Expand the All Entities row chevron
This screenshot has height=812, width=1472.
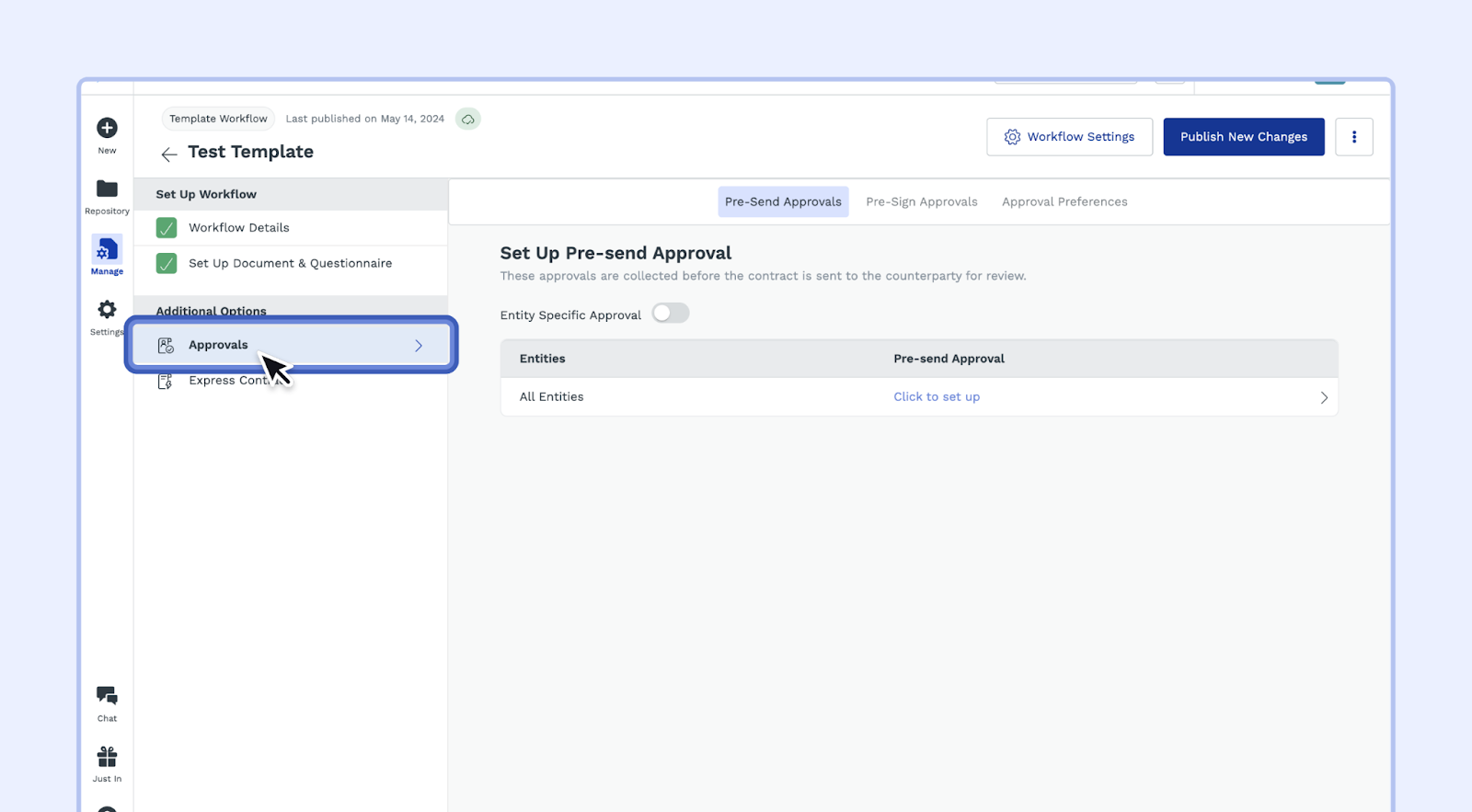coord(1324,398)
